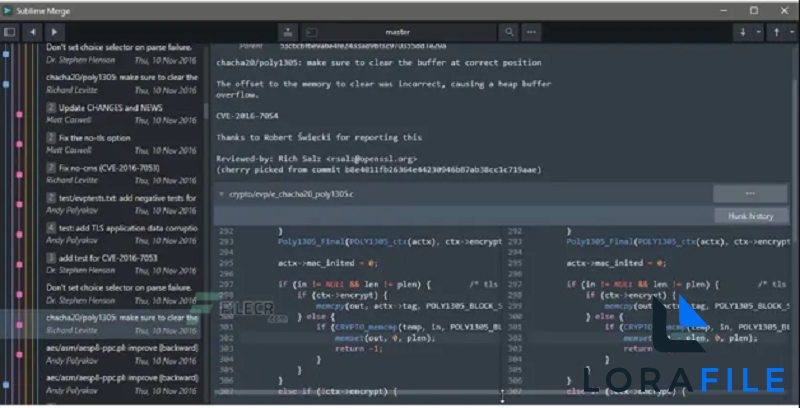Click file count badge on Fix no-cms commit

[x=51, y=168]
